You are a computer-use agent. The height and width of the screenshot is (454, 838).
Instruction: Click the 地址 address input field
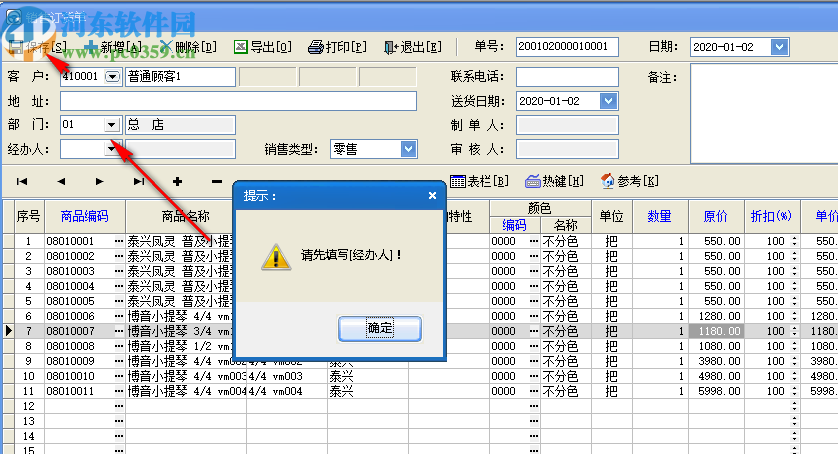[238, 101]
